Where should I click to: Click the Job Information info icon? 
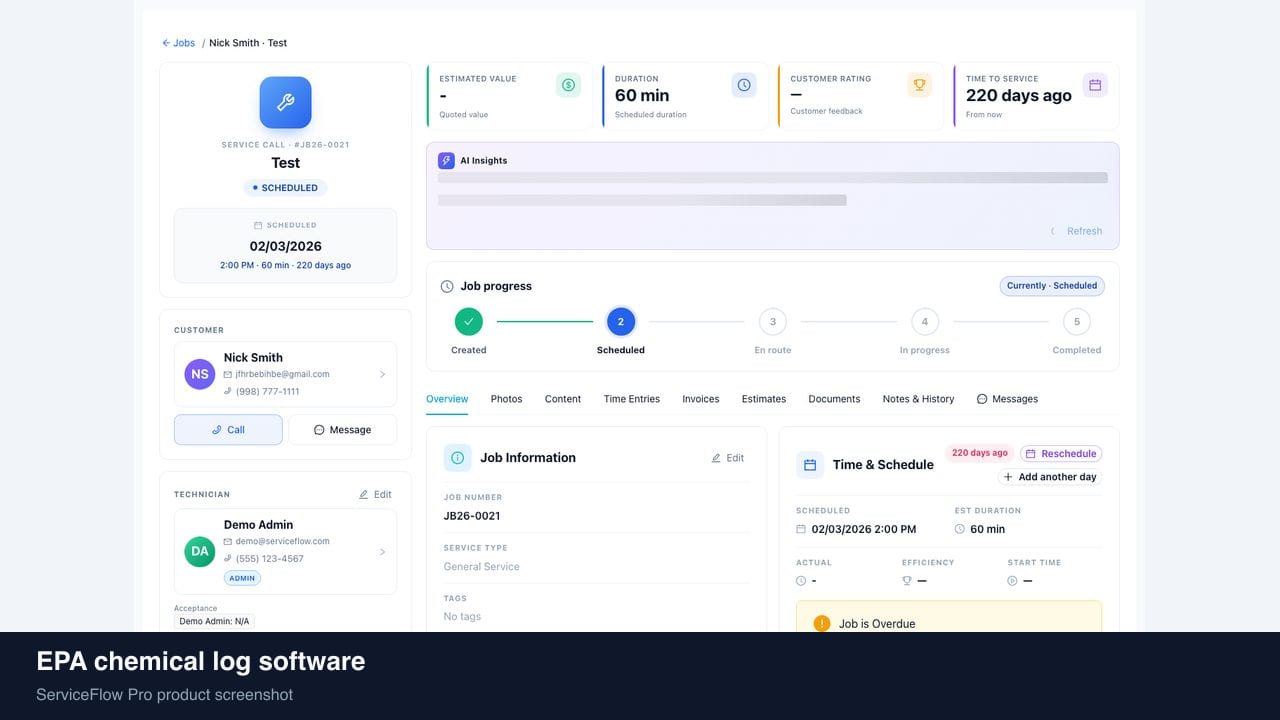point(458,458)
